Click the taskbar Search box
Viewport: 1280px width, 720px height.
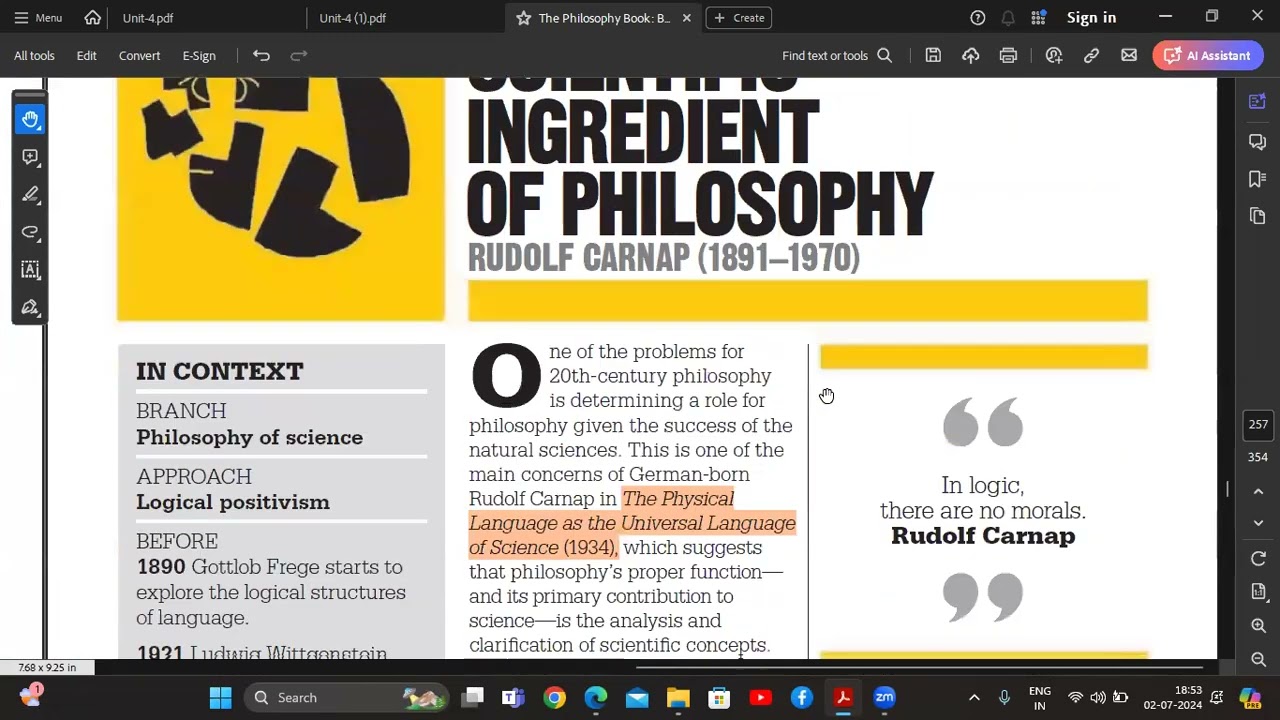tap(348, 698)
